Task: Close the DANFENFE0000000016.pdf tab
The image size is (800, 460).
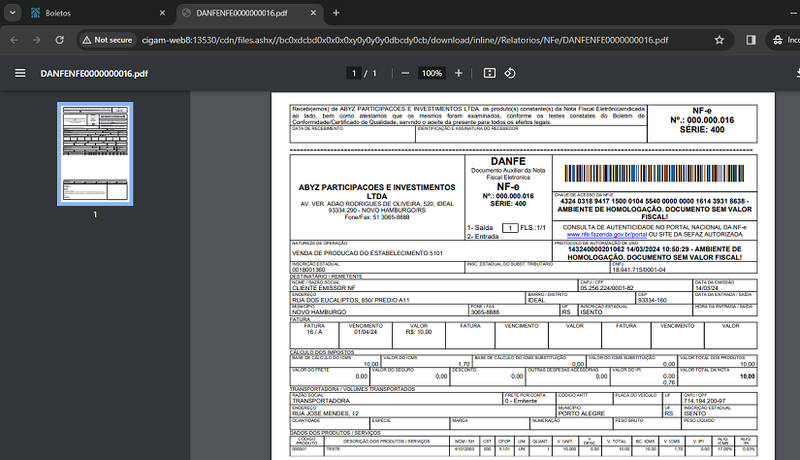Action: tap(313, 13)
